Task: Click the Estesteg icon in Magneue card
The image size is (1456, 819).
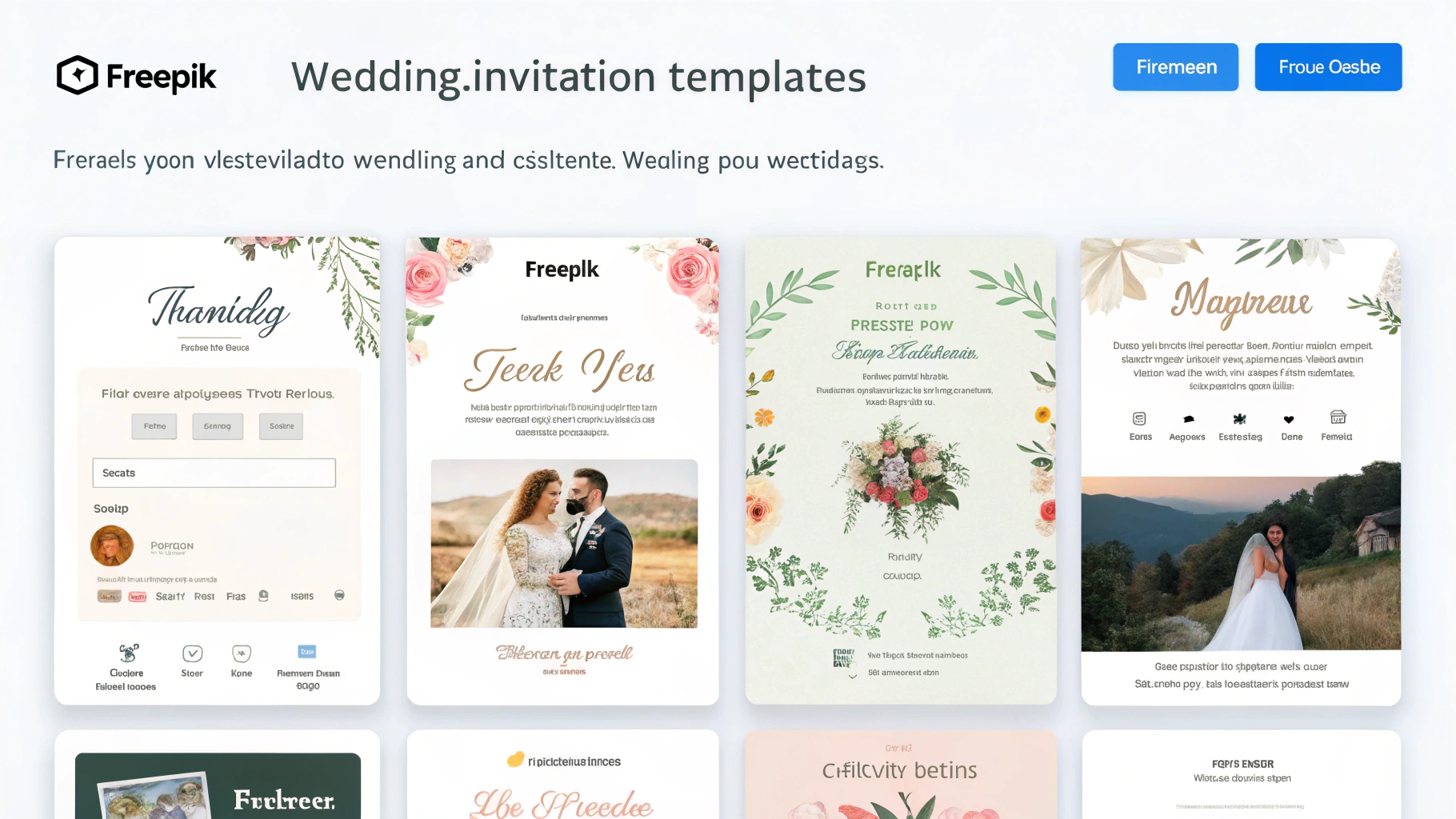Action: pyautogui.click(x=1240, y=418)
